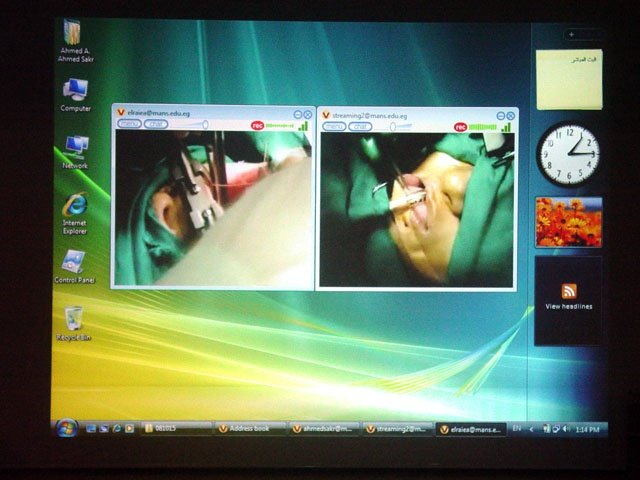Show hidden tray icons arrow

[531, 429]
